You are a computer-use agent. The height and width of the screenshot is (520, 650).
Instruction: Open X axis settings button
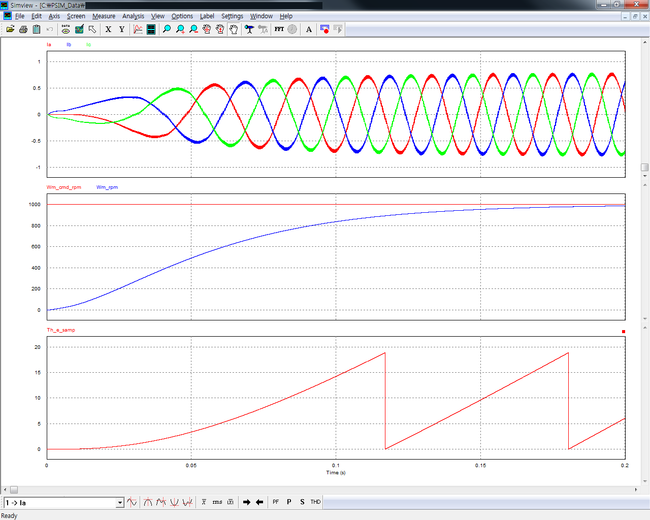pos(108,29)
